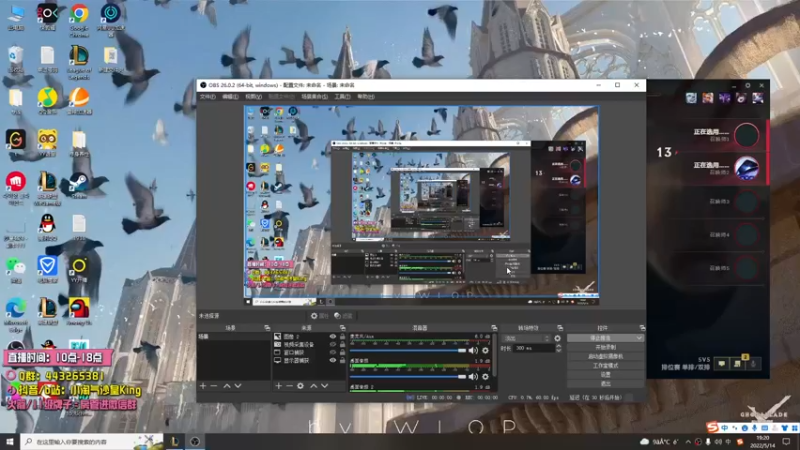
Task: Expand hidden system tray icons chevron
Action: [x=688, y=442]
